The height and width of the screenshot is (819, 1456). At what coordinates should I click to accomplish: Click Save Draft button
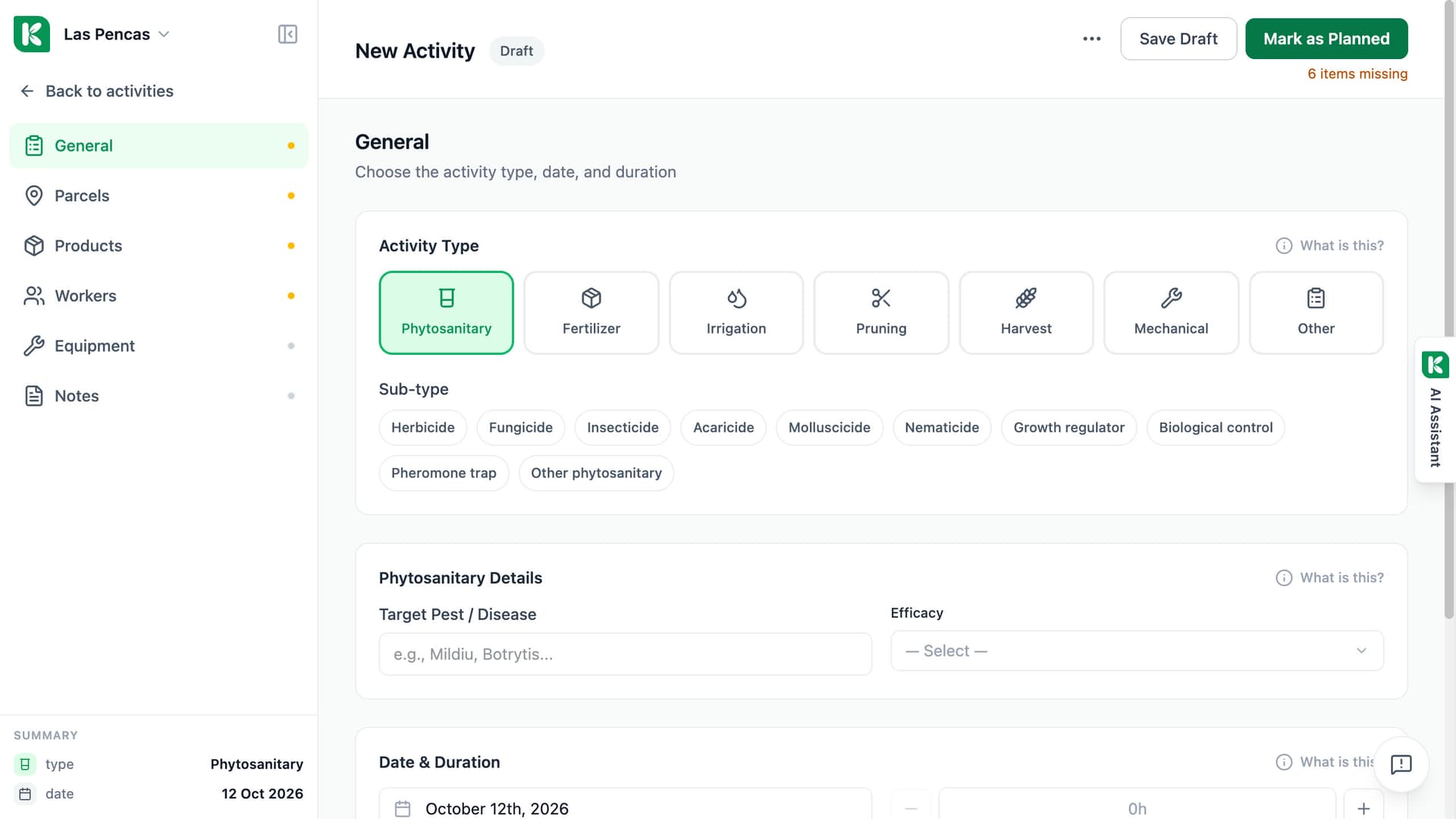pos(1178,39)
